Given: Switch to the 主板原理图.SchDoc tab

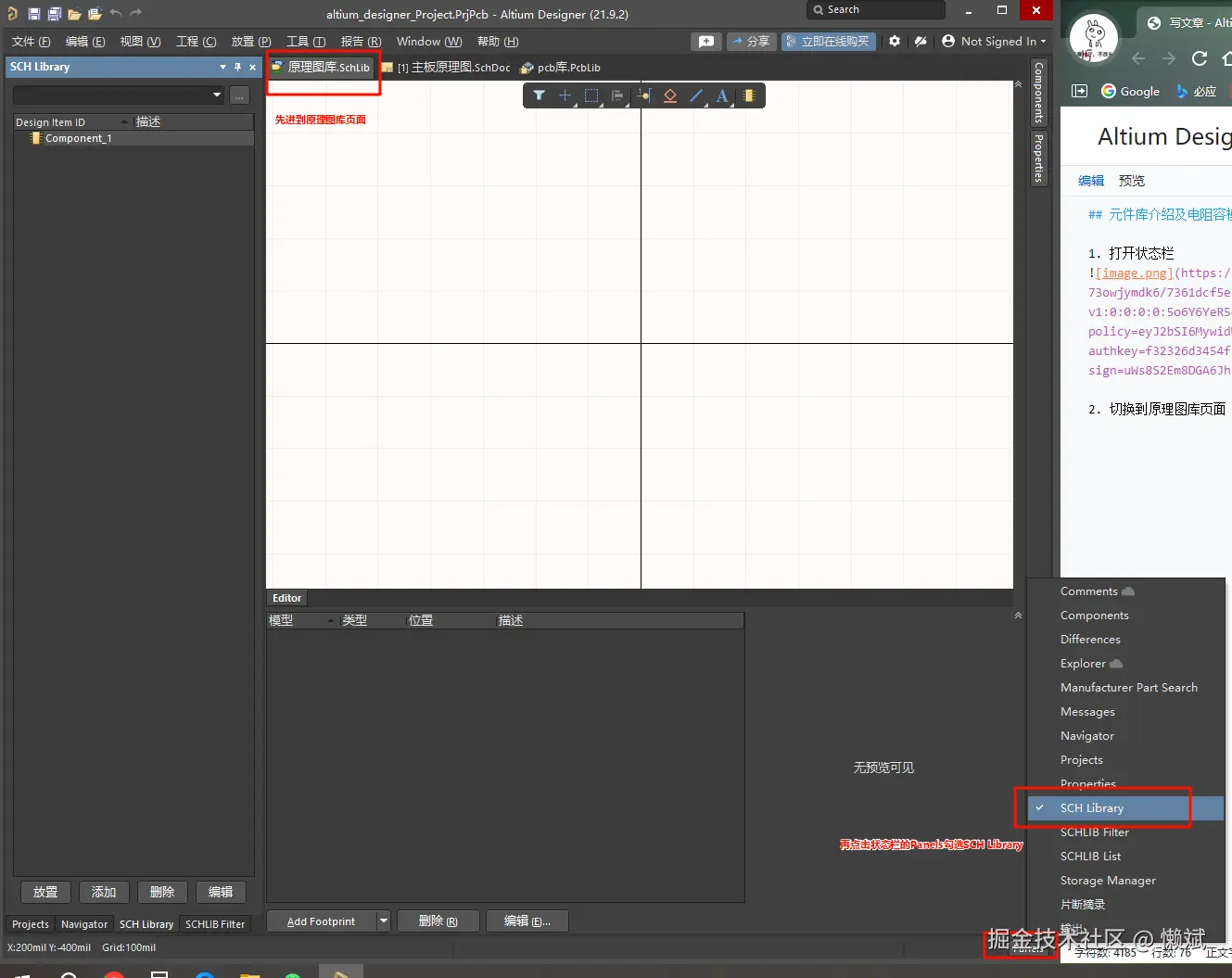Looking at the screenshot, I should pyautogui.click(x=446, y=68).
